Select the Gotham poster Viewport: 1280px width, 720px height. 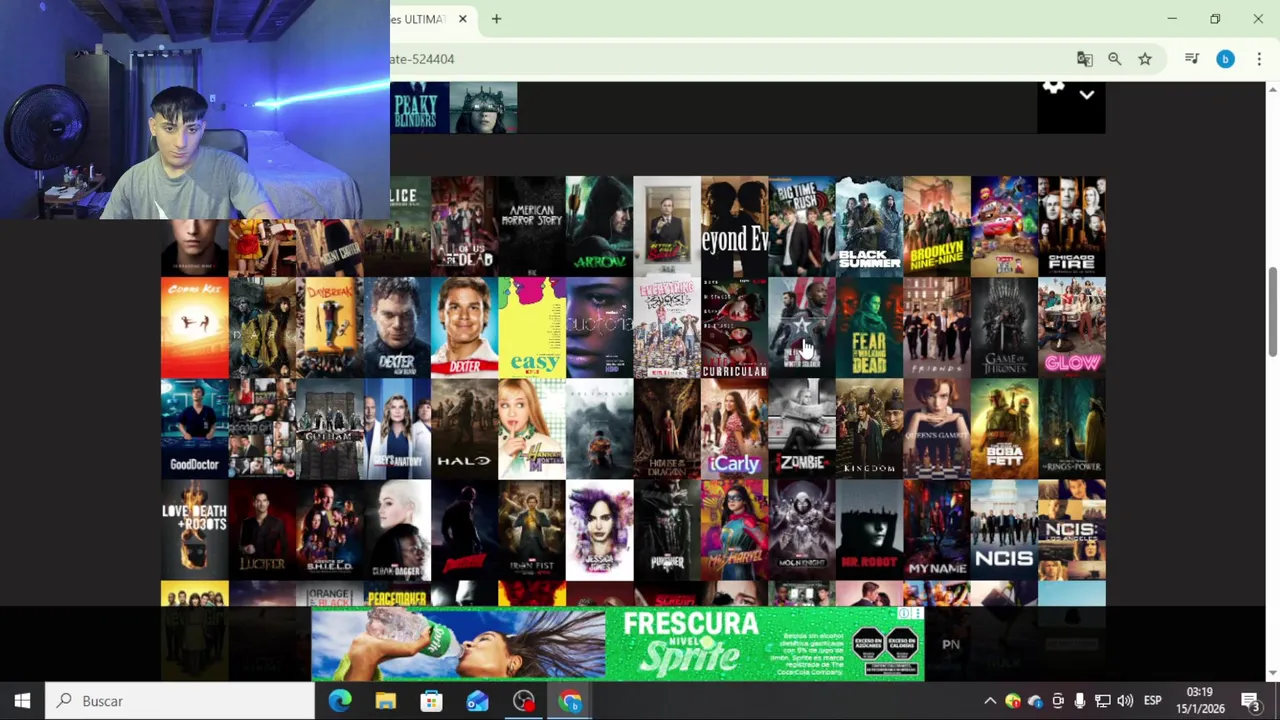click(x=329, y=429)
